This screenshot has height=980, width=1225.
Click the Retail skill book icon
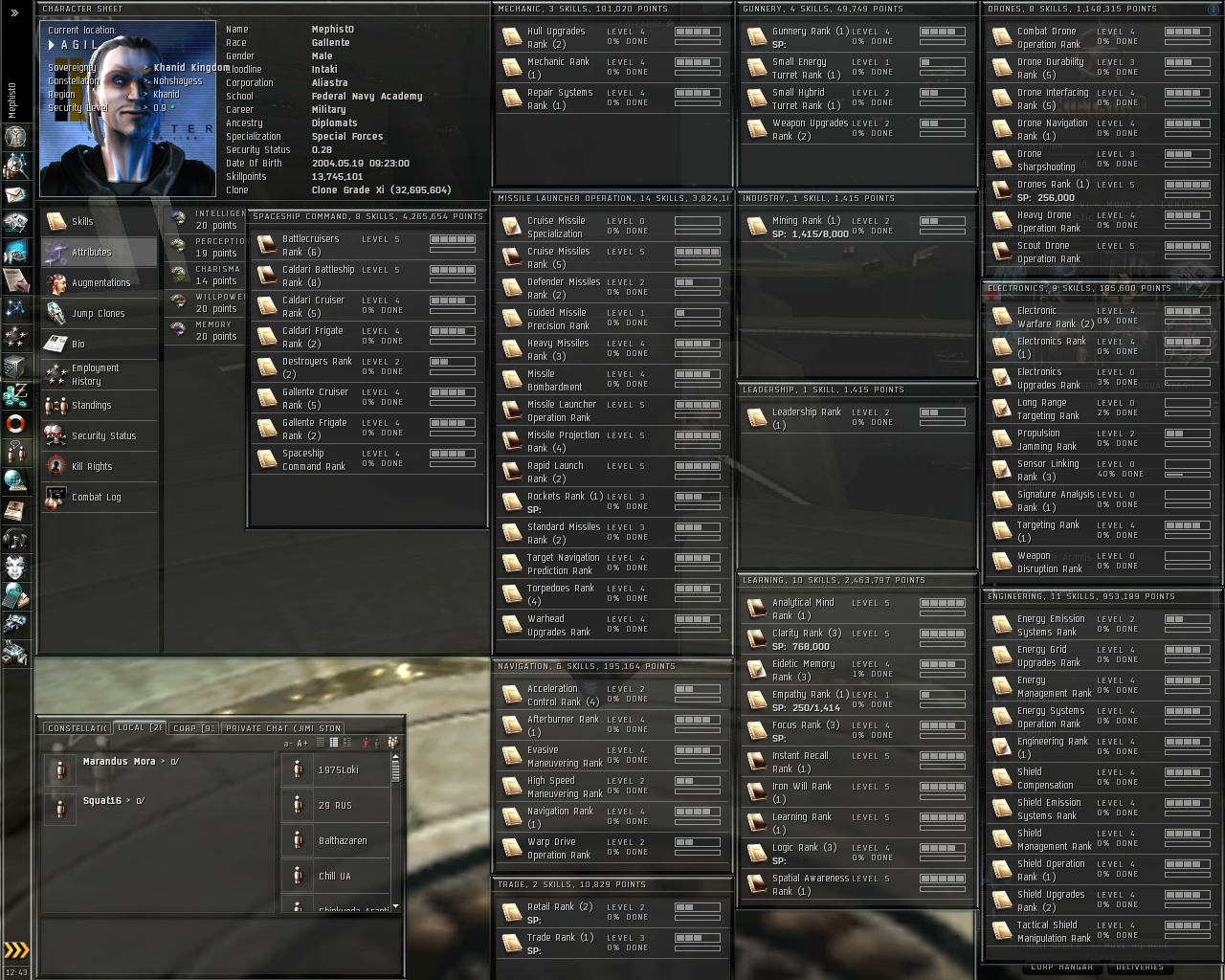512,913
